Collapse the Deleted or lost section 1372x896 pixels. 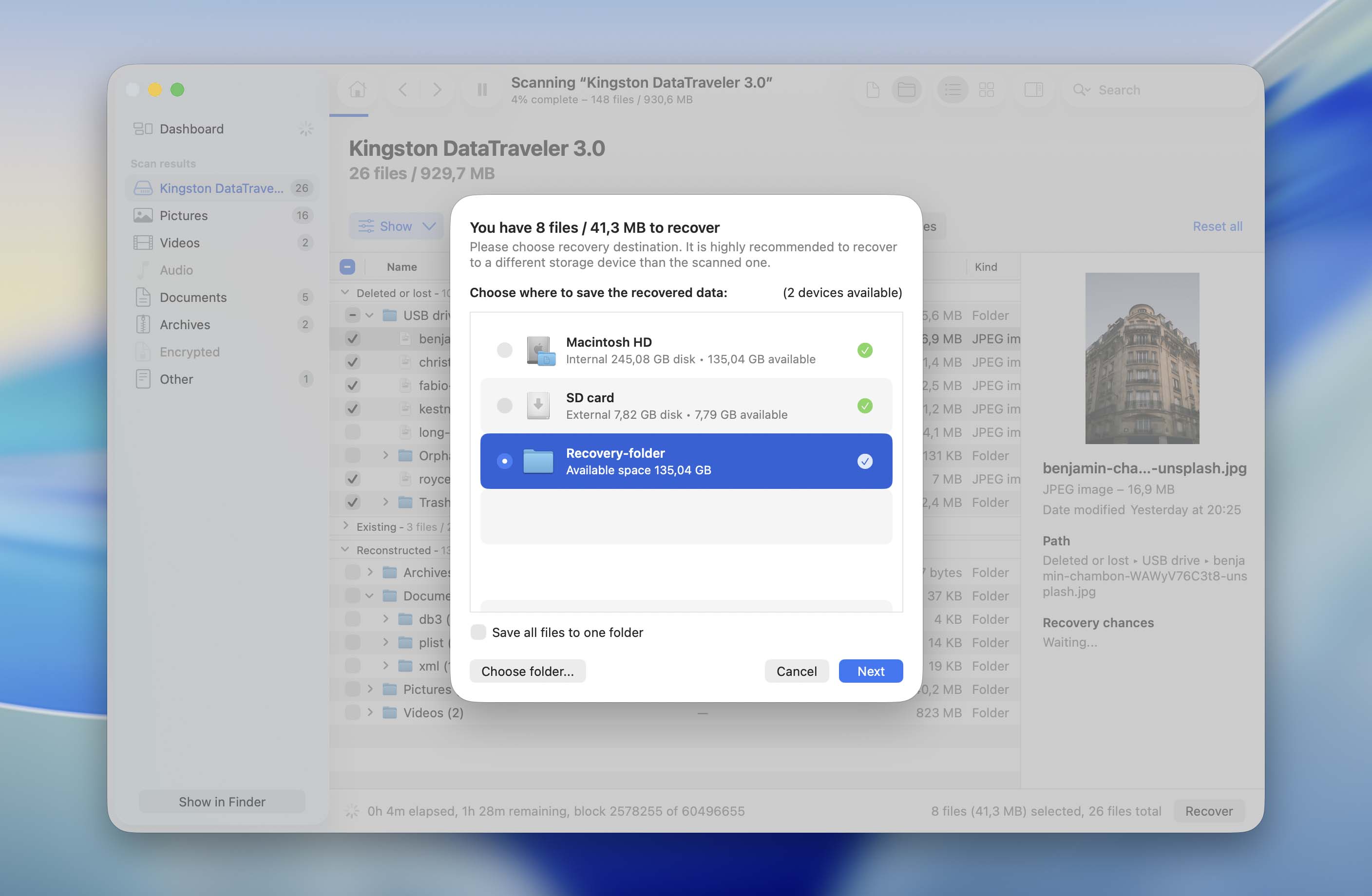[x=345, y=293]
